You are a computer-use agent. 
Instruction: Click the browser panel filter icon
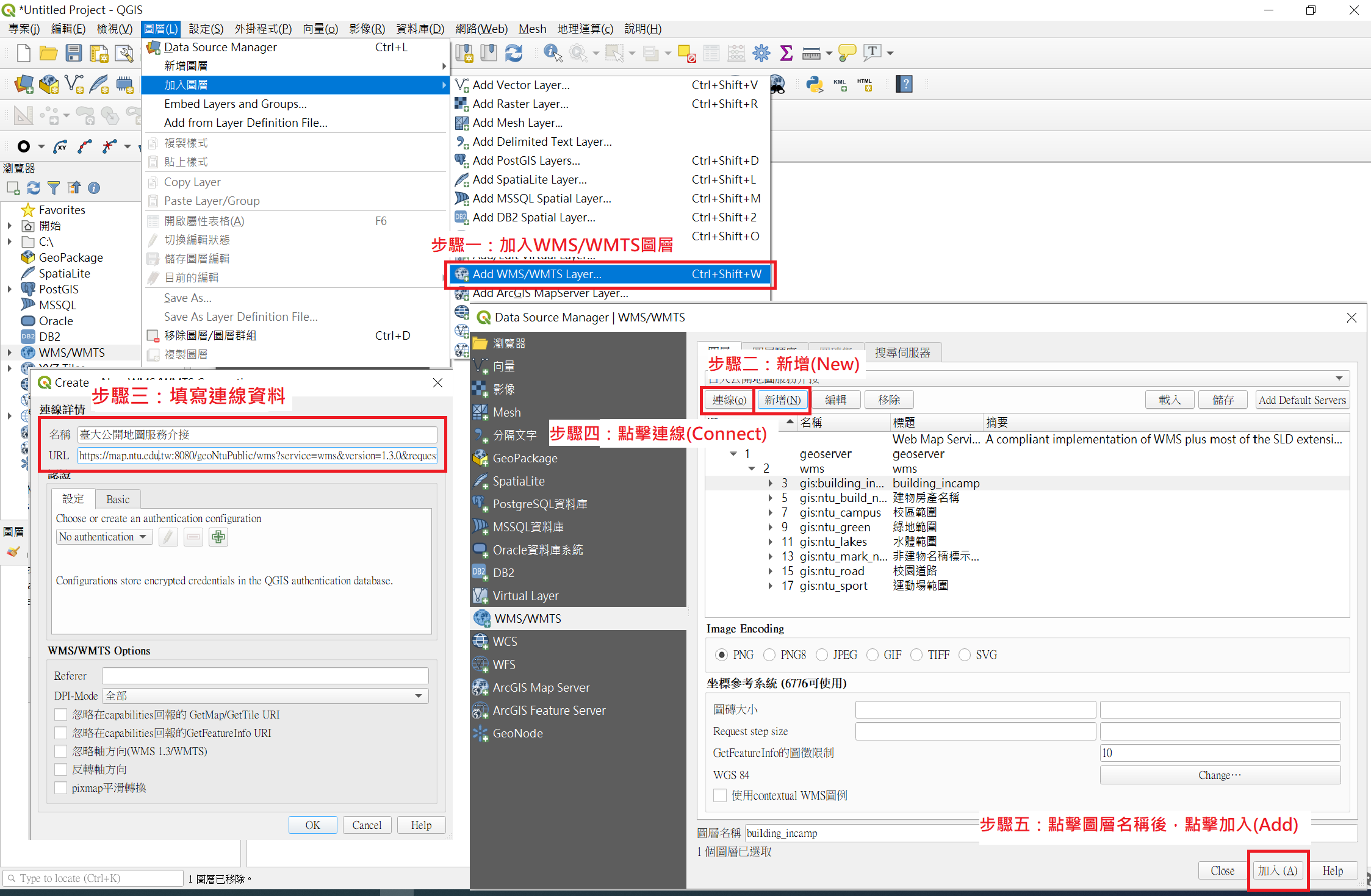[x=54, y=188]
